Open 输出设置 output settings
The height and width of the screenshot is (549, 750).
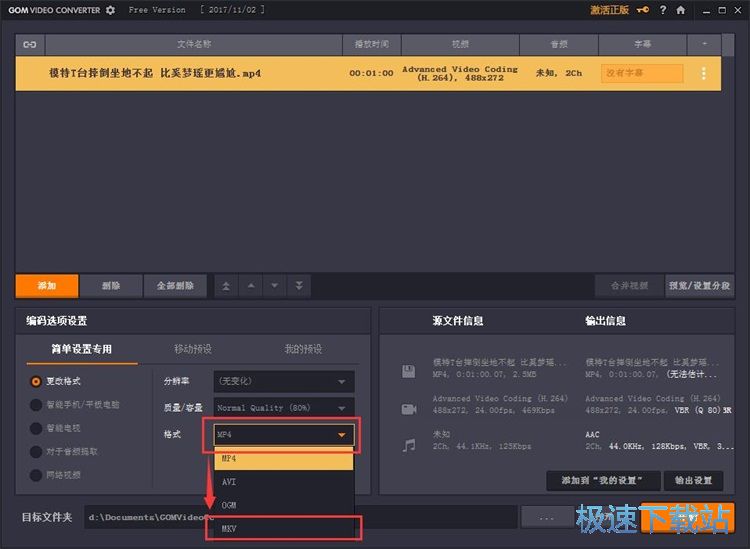click(694, 481)
